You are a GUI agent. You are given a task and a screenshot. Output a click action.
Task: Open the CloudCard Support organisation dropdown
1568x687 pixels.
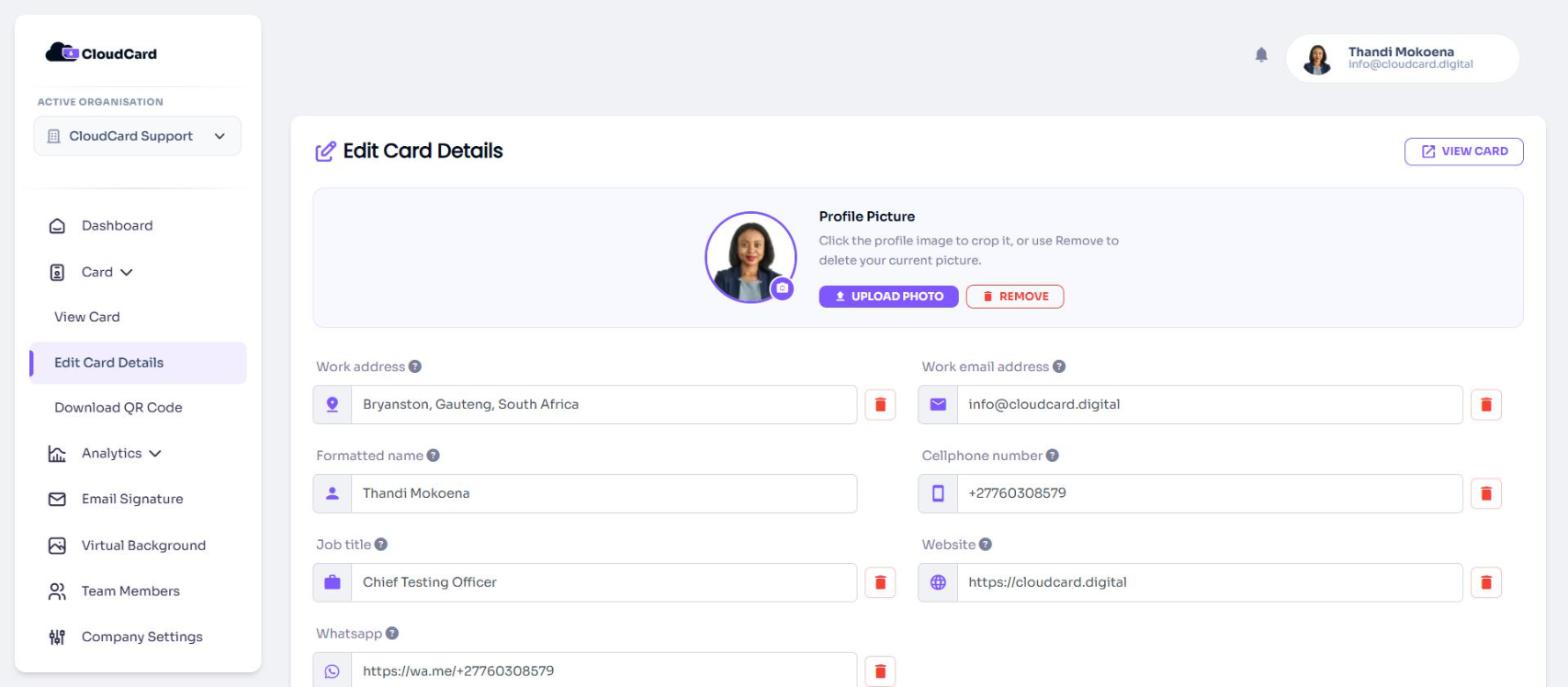click(137, 136)
